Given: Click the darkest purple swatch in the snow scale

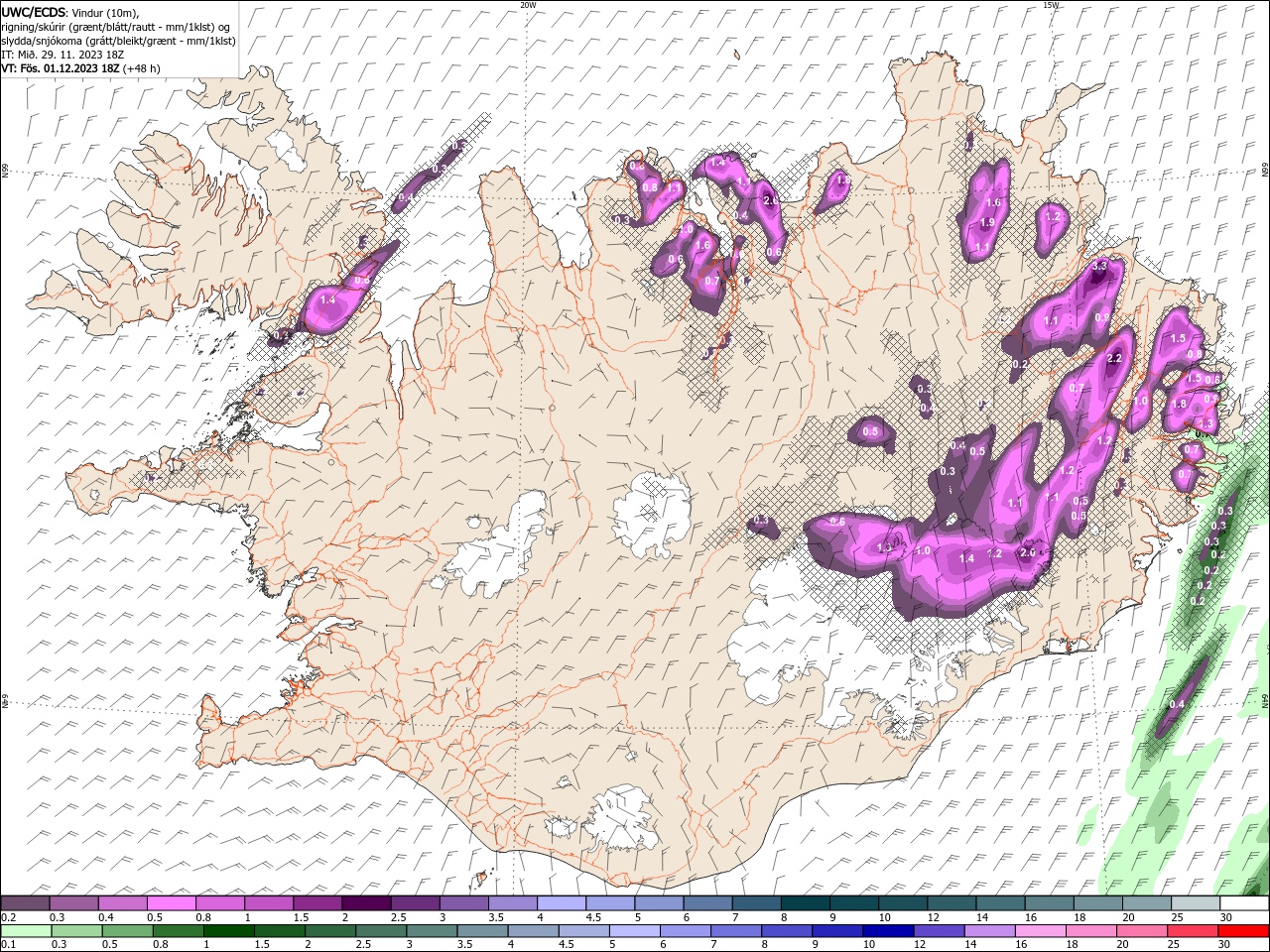Looking at the screenshot, I should pos(366,903).
